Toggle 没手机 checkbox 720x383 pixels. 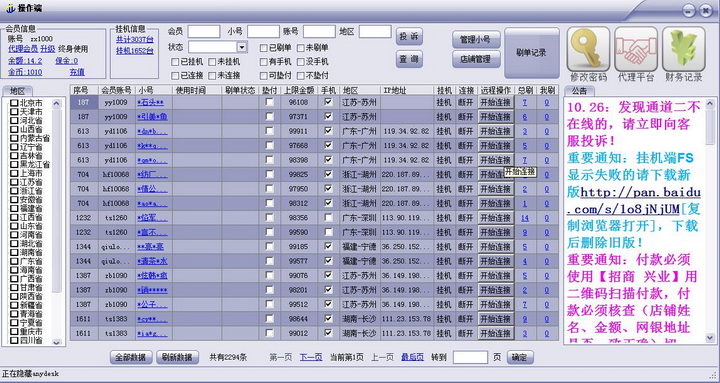click(300, 62)
